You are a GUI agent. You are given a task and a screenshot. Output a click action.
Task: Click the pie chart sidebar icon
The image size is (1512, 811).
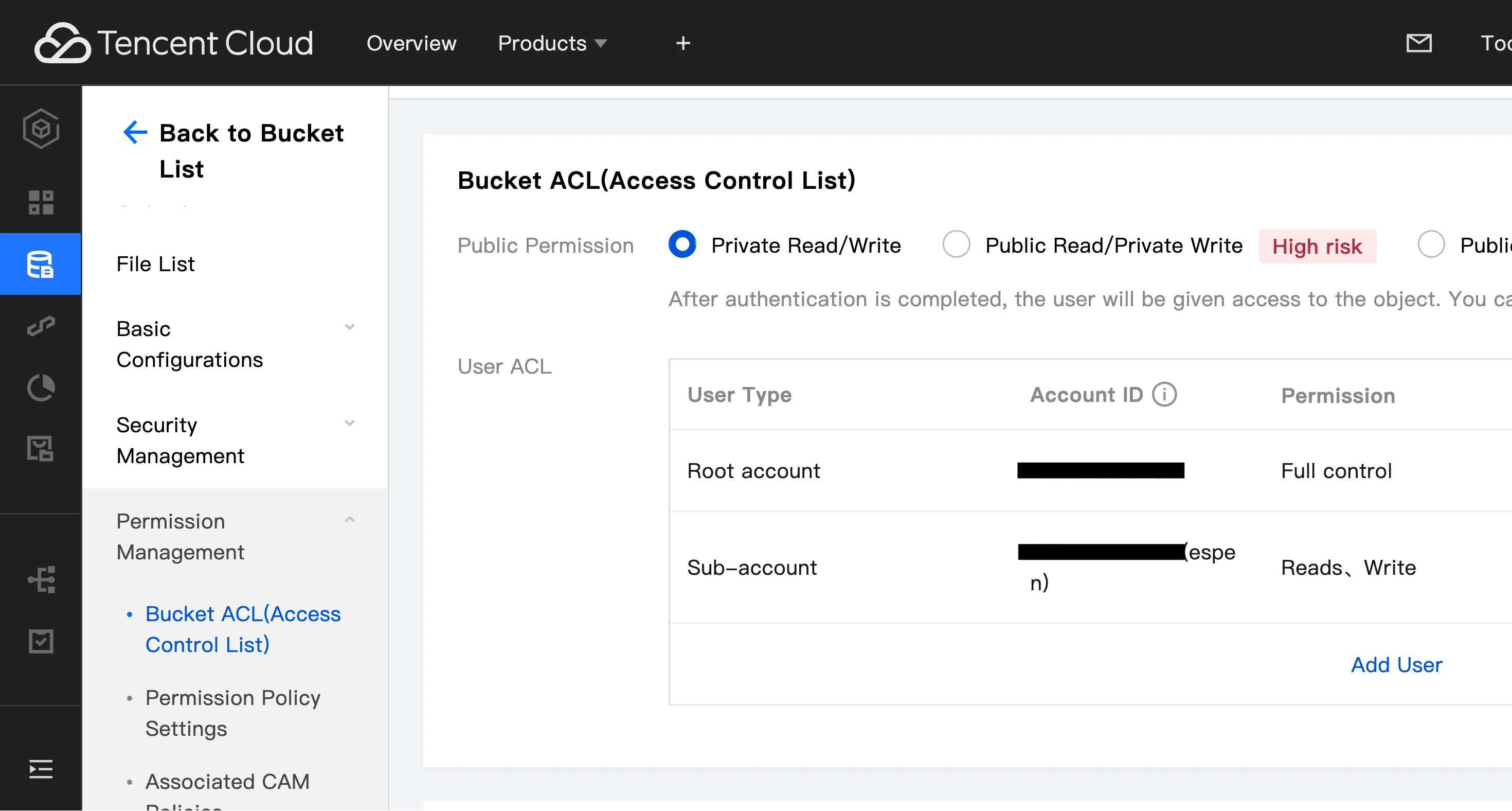click(41, 387)
